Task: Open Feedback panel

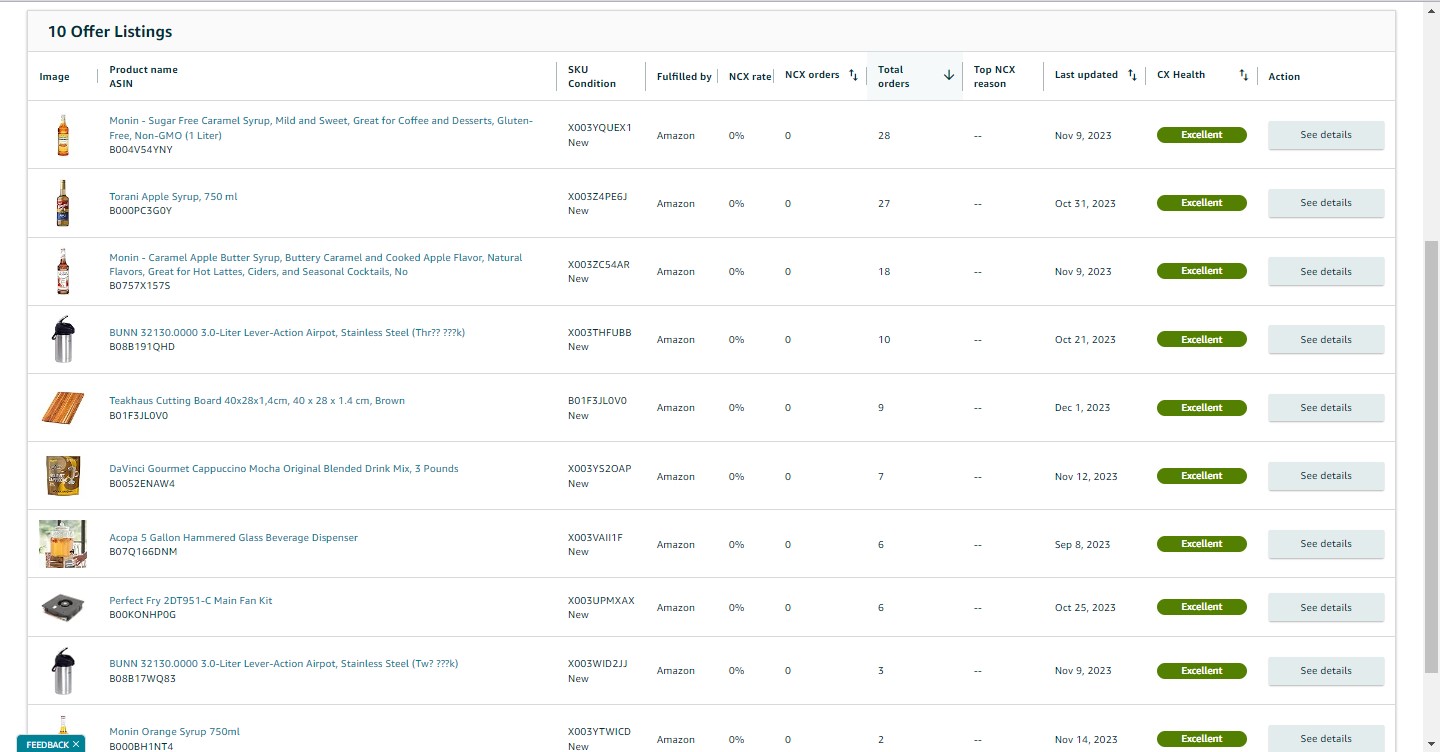Action: point(47,744)
